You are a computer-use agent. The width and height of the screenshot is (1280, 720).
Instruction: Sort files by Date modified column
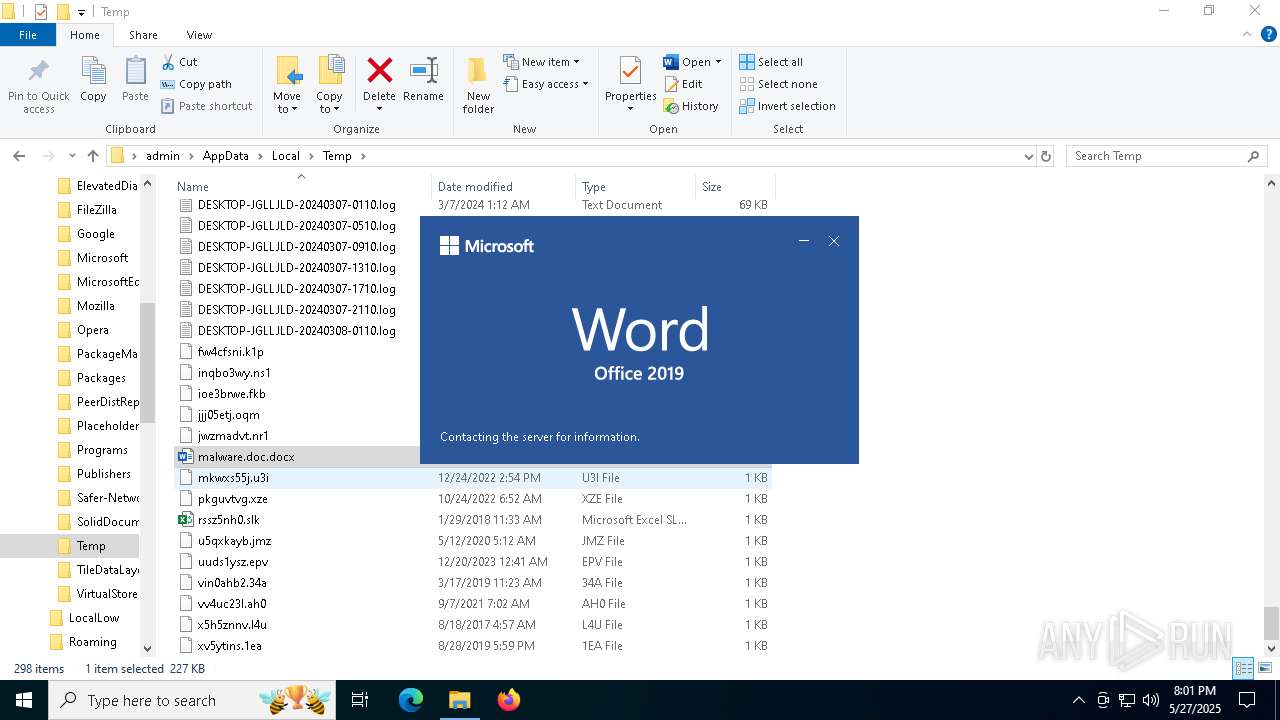503,187
